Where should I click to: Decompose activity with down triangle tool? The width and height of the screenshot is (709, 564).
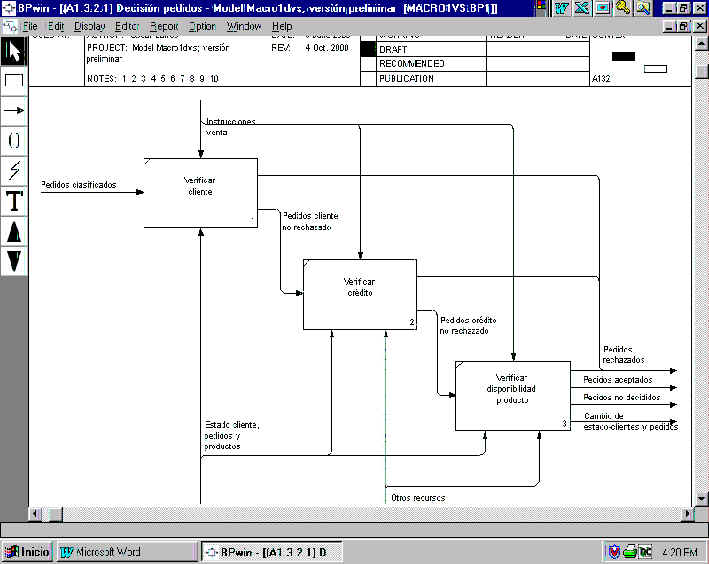[x=14, y=261]
